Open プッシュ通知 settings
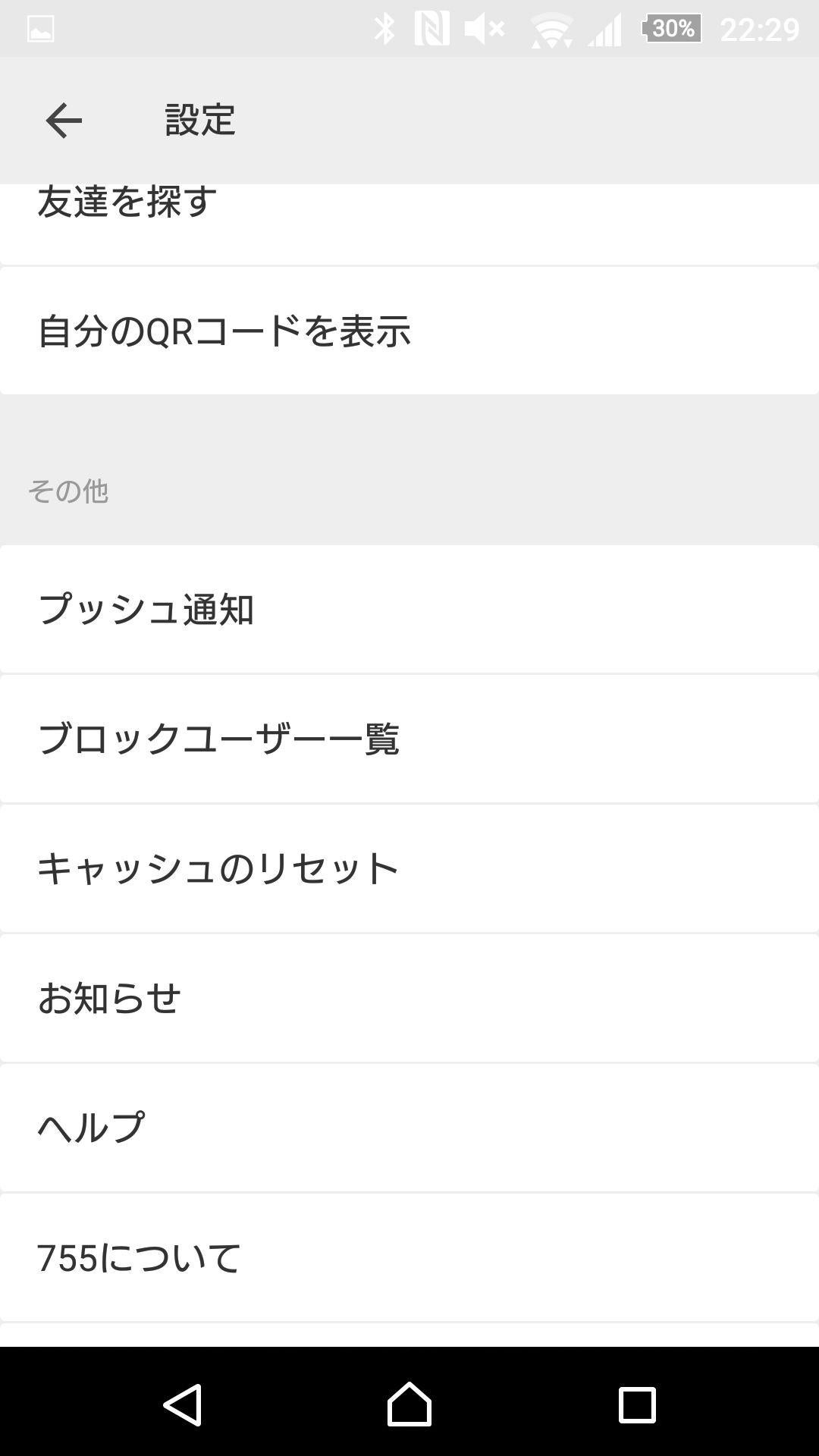819x1456 pixels. (x=409, y=609)
